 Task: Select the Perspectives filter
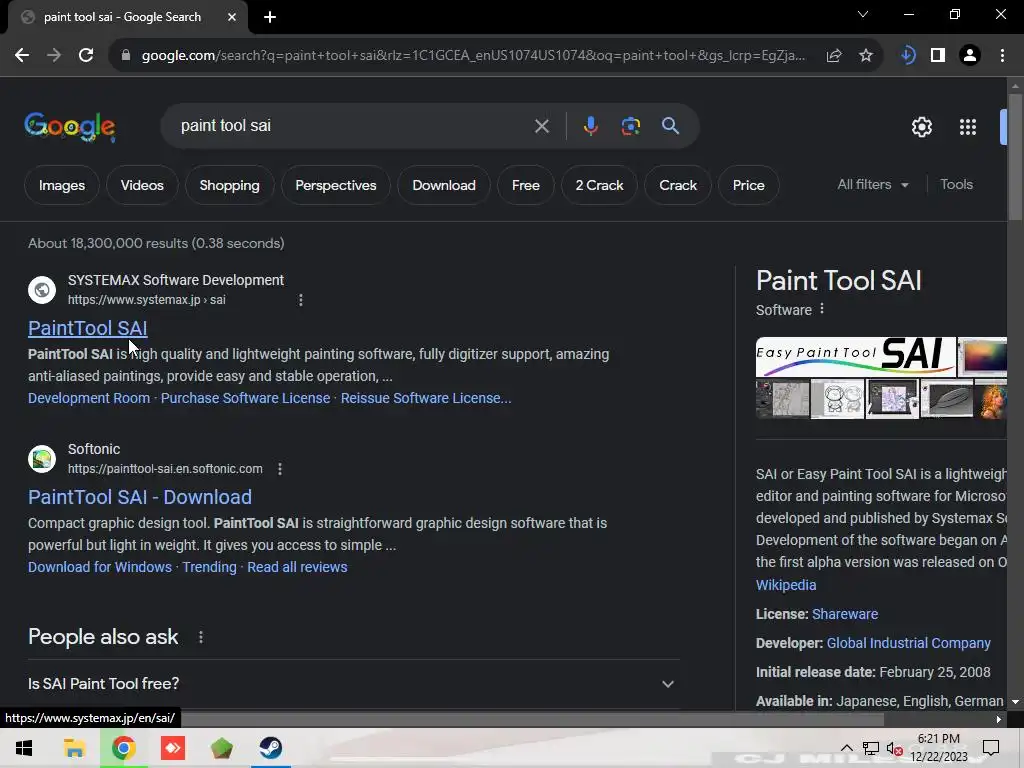(336, 185)
